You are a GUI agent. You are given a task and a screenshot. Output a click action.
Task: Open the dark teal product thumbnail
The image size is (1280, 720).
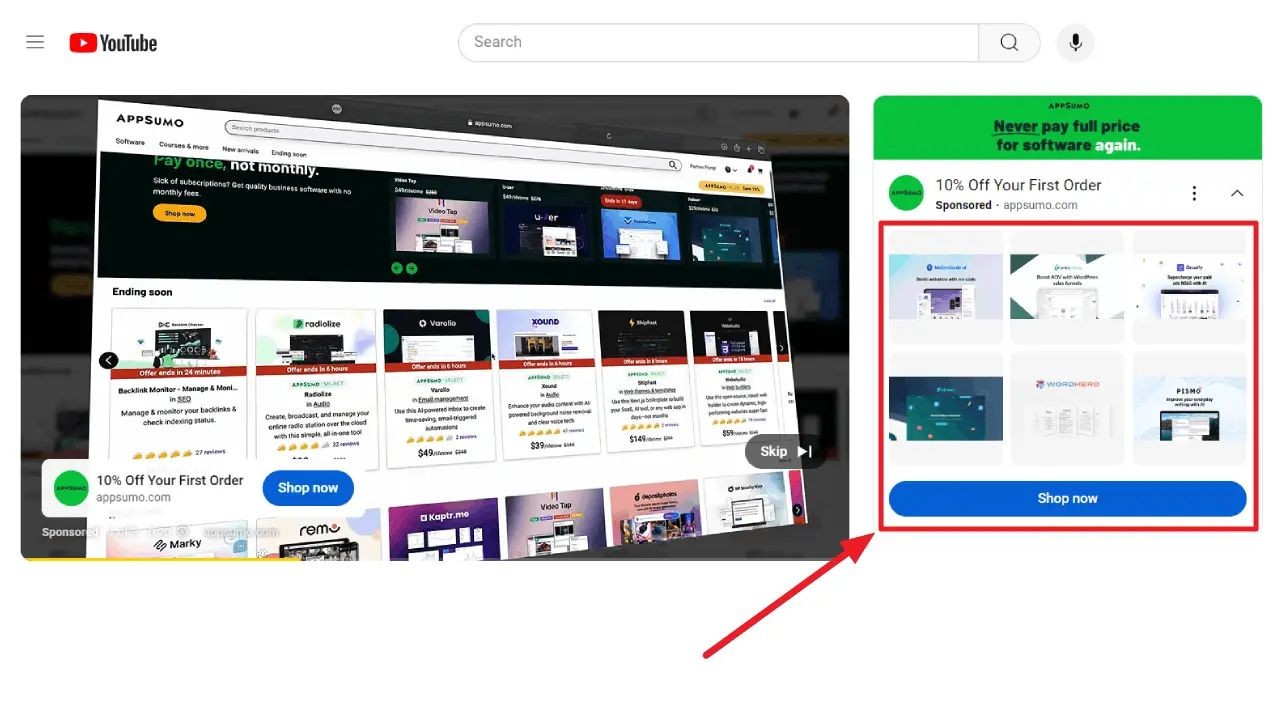pos(946,408)
